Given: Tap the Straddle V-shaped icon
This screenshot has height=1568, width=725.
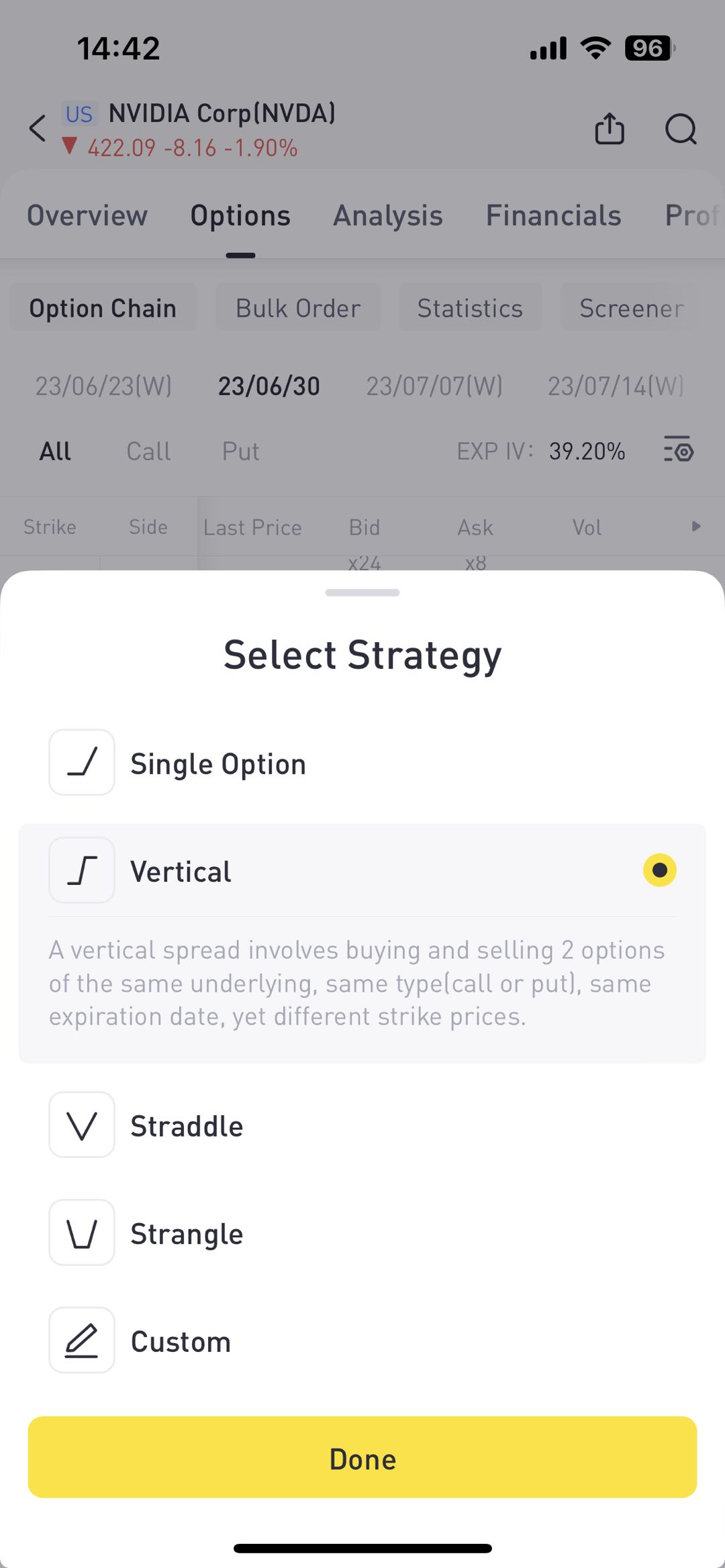Looking at the screenshot, I should pos(82,1125).
